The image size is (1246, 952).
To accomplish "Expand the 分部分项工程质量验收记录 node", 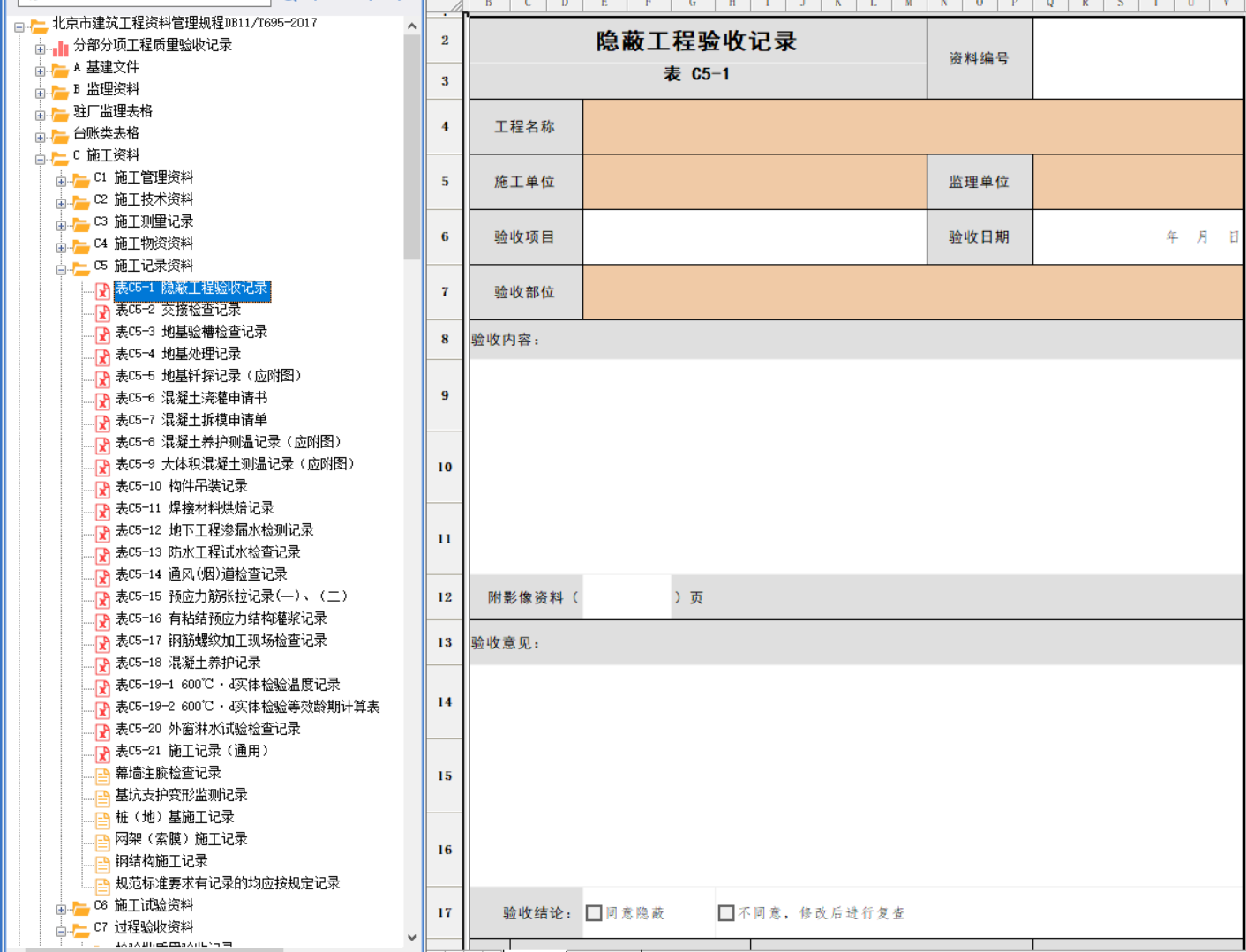I will tap(40, 49).
